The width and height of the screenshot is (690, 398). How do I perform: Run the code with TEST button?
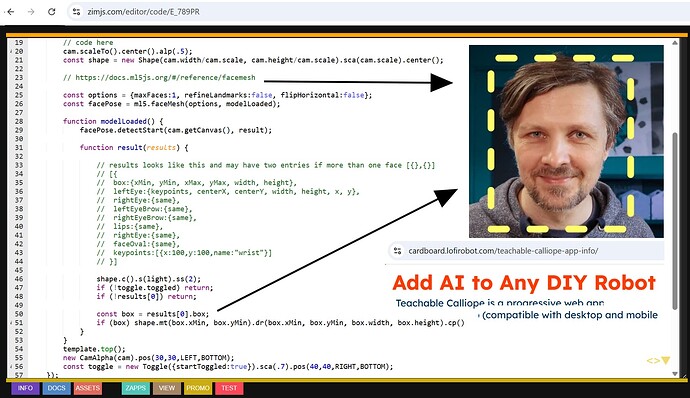(x=229, y=388)
